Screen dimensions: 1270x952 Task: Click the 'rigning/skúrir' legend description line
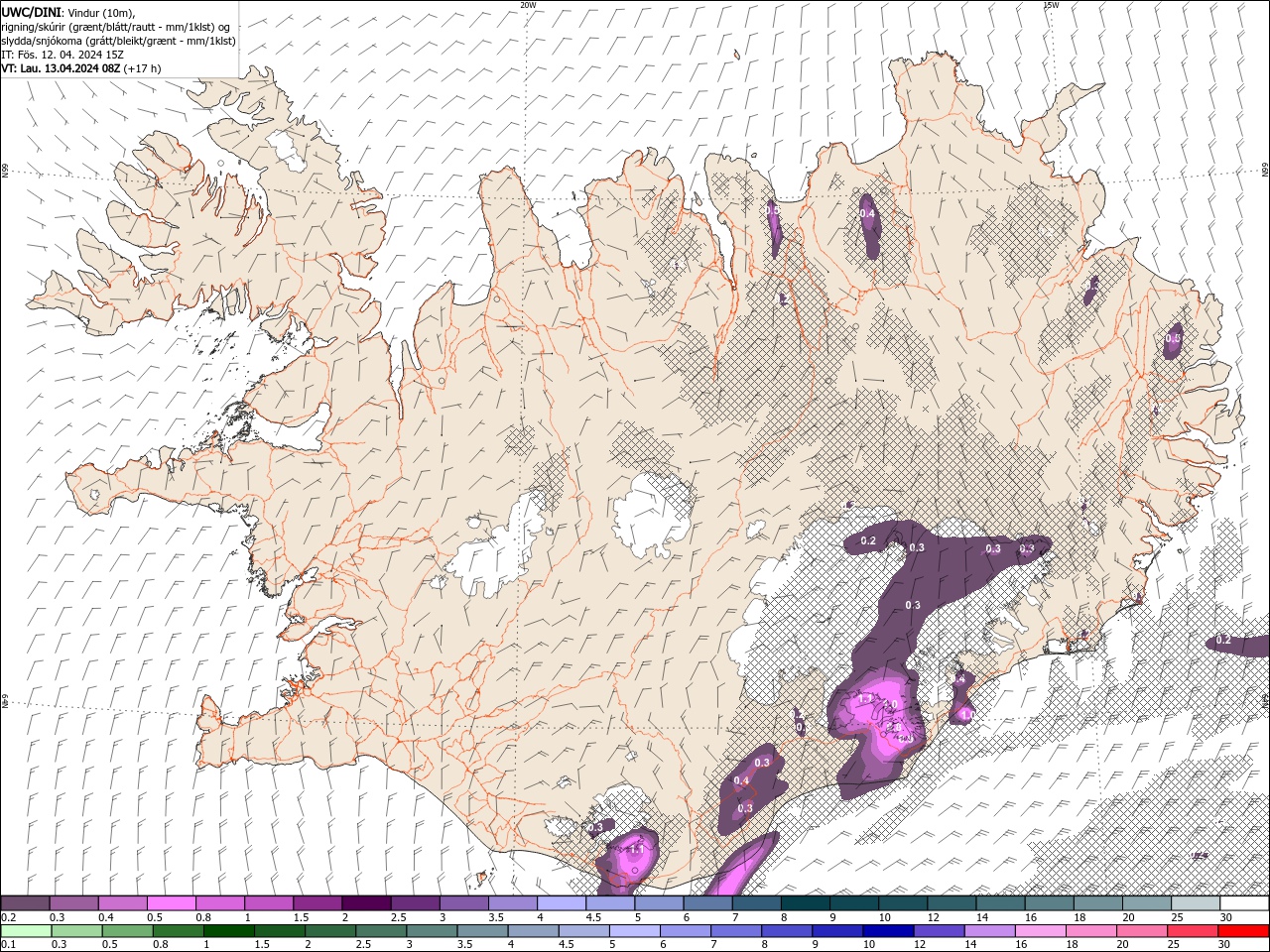116,27
